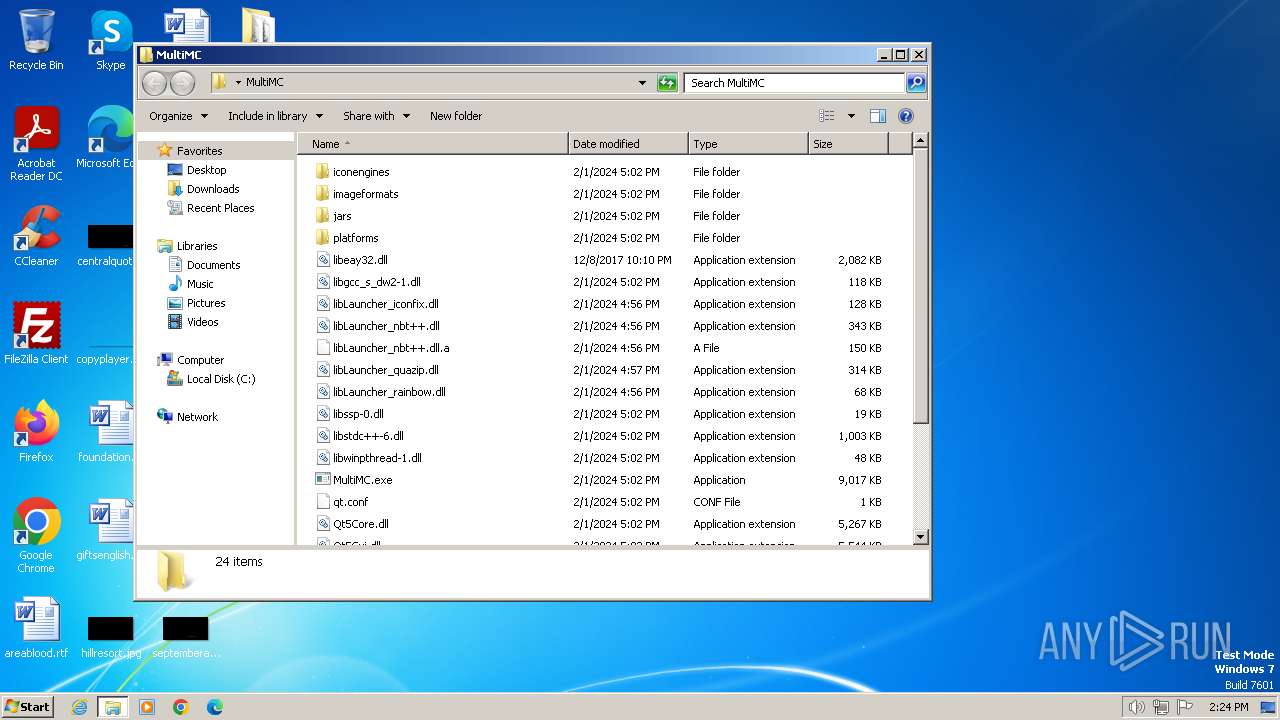Select libLauncher_rainbow.dll file
The image size is (1280, 720).
coord(389,392)
